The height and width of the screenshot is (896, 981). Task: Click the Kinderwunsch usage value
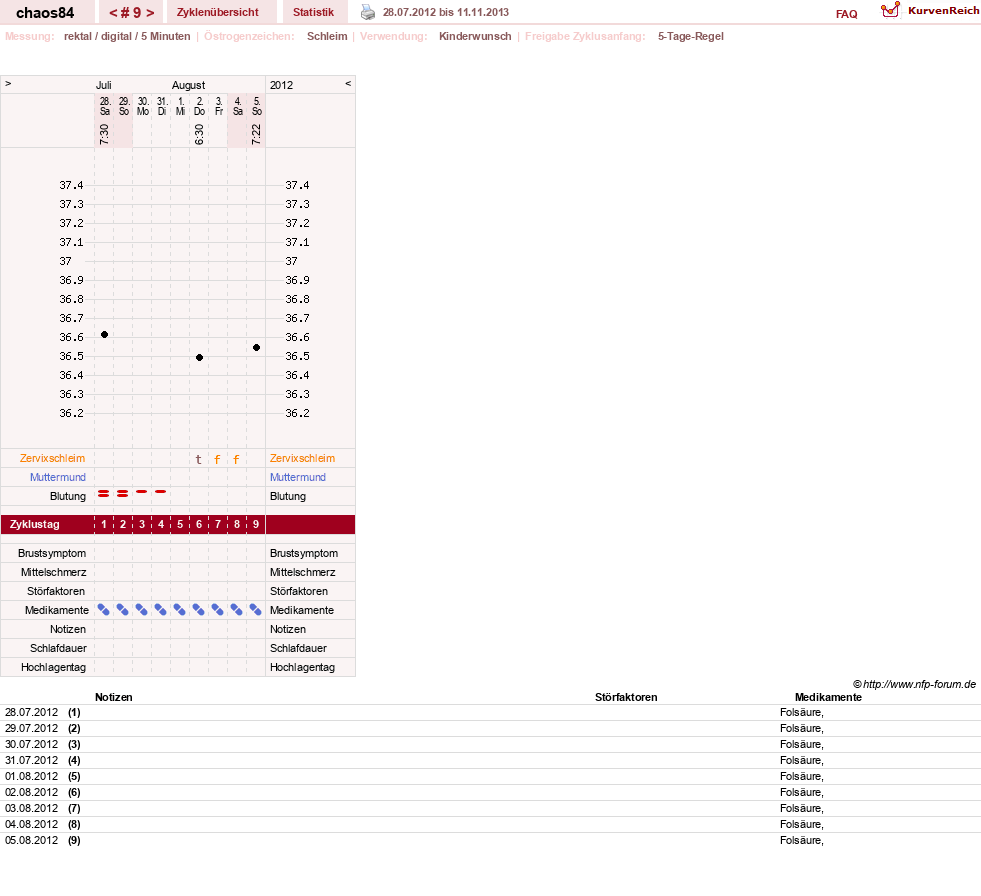[475, 36]
